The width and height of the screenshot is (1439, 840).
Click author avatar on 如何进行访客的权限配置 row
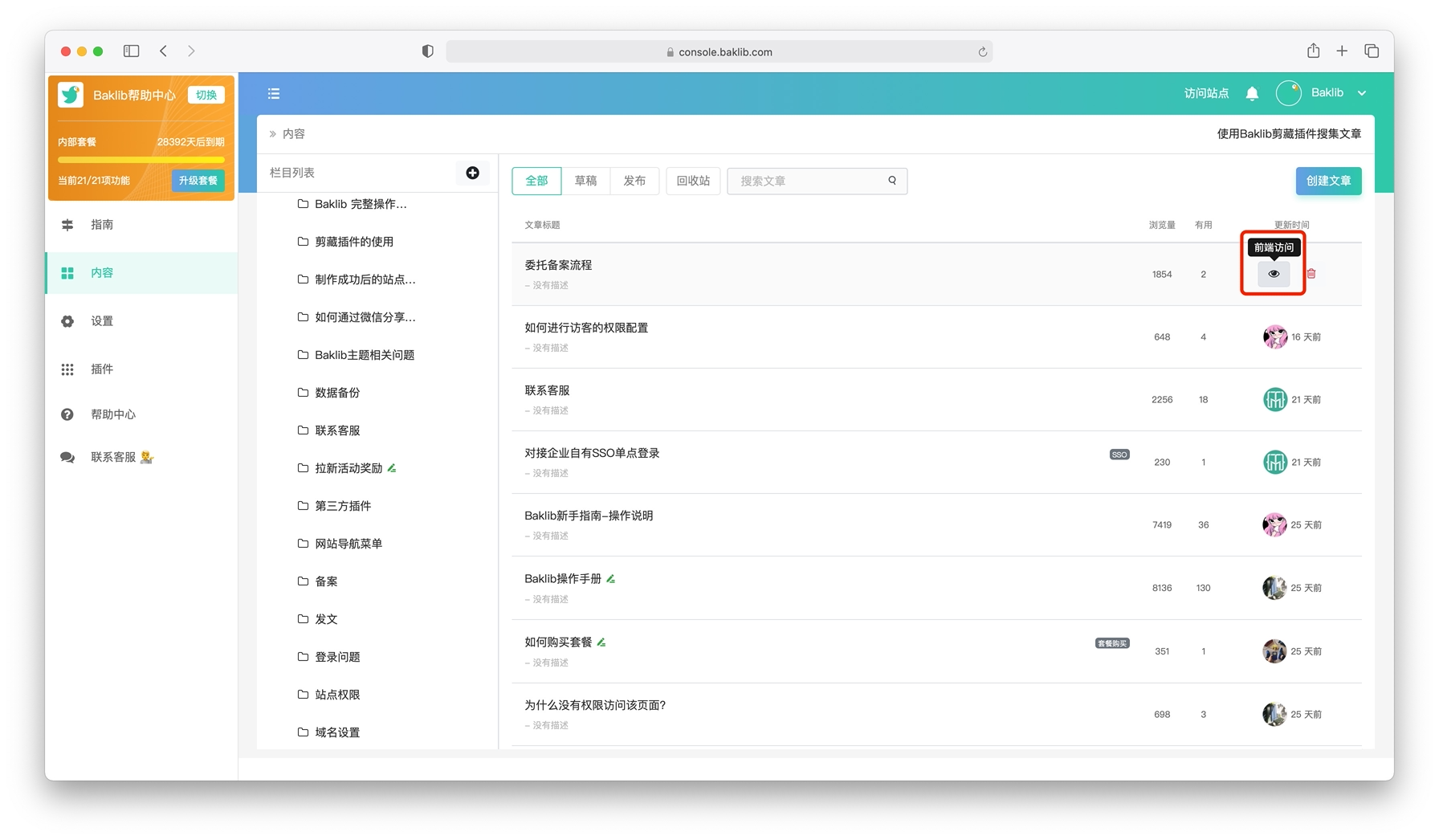[x=1274, y=336]
